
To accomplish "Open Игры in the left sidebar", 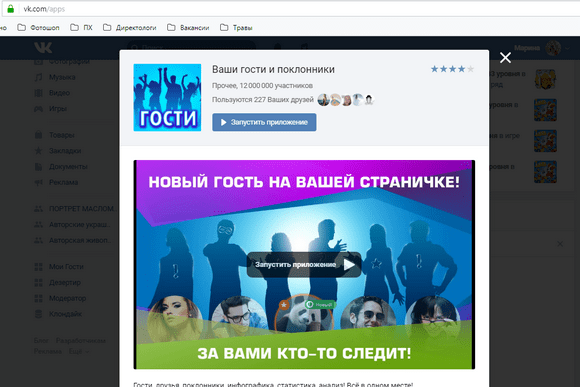I will [58, 109].
